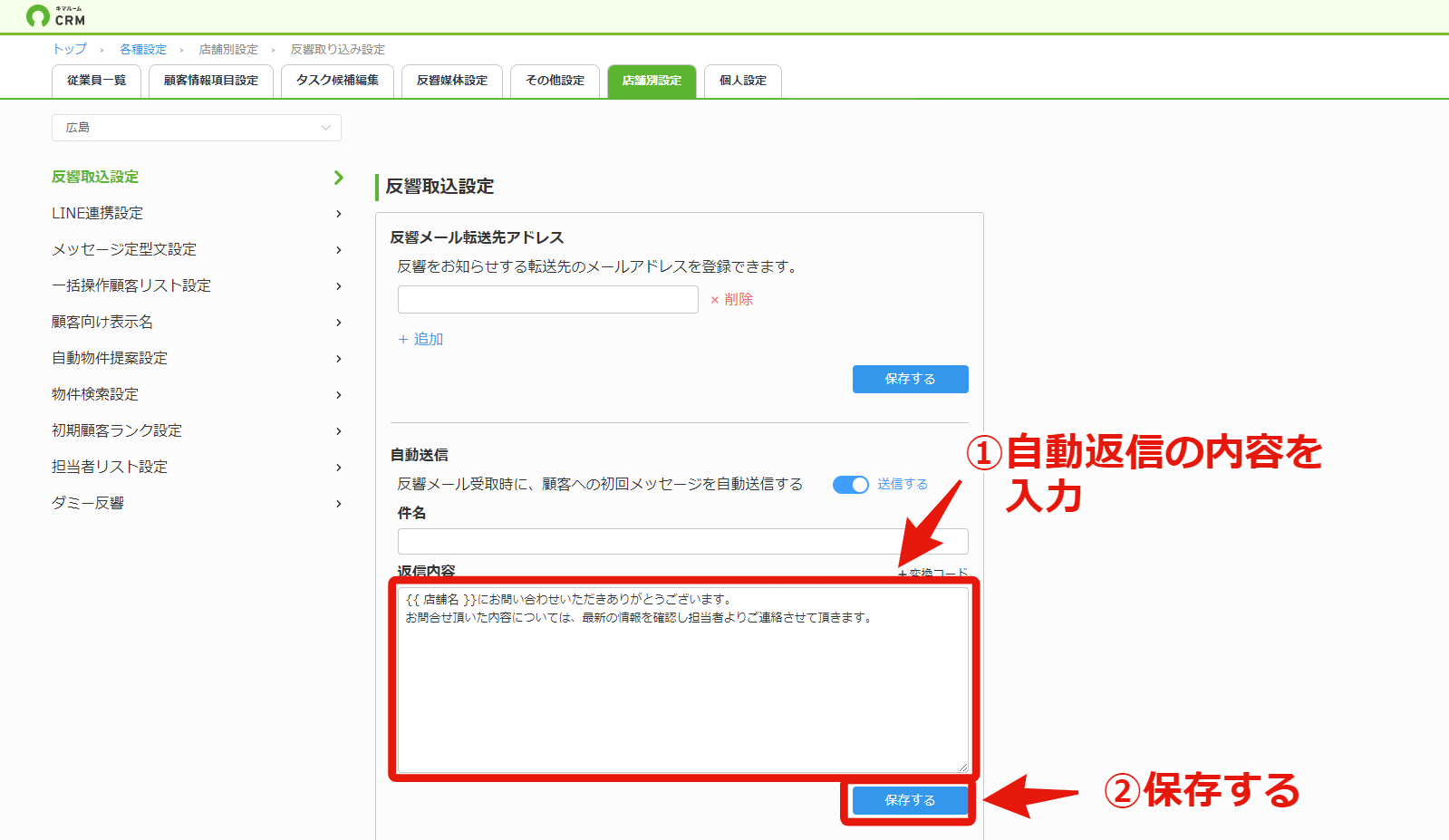The height and width of the screenshot is (840, 1449).
Task: Click the chevron beside 自動物件提案設定
Action: point(339,359)
